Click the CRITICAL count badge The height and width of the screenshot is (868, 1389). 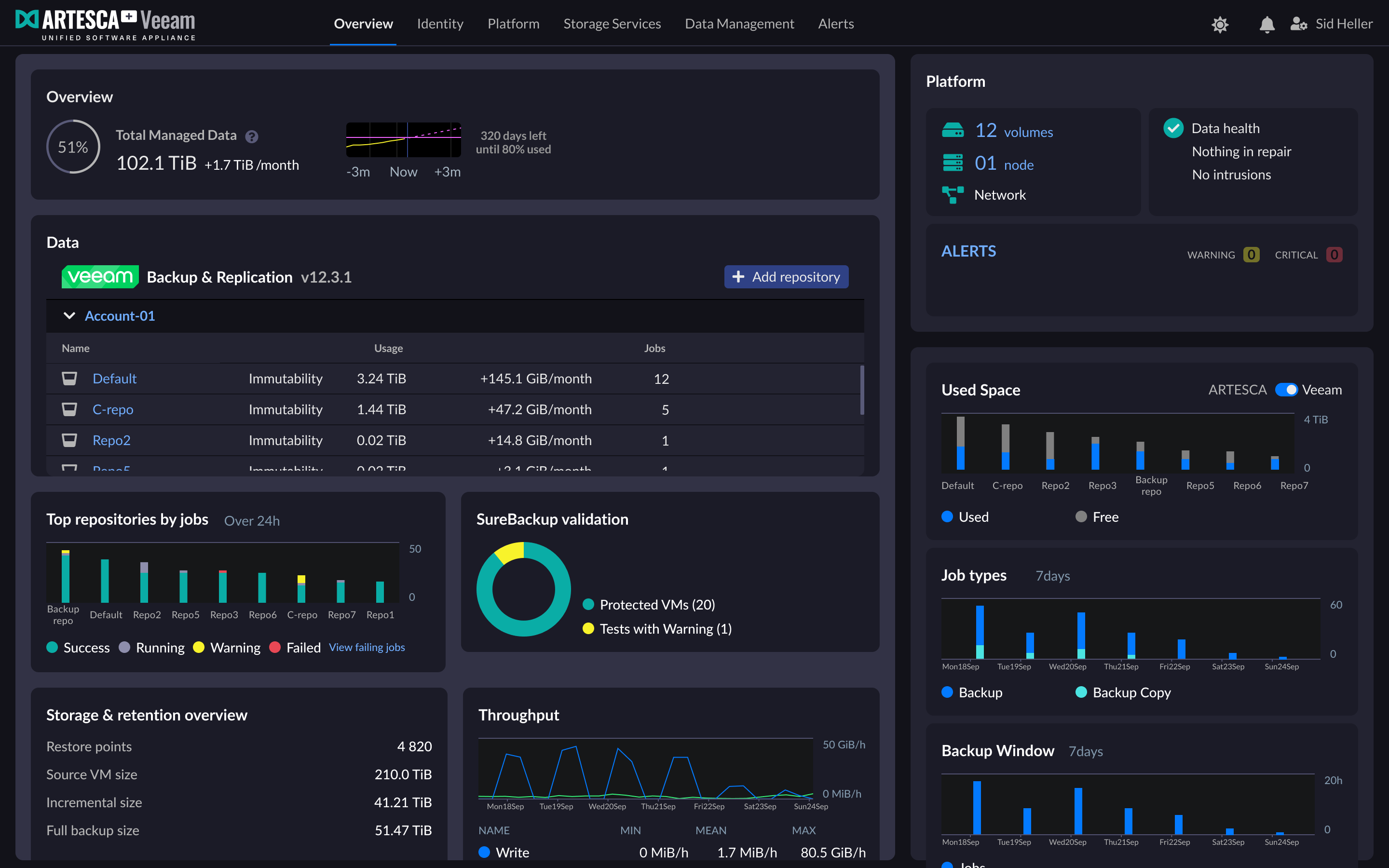click(1334, 254)
